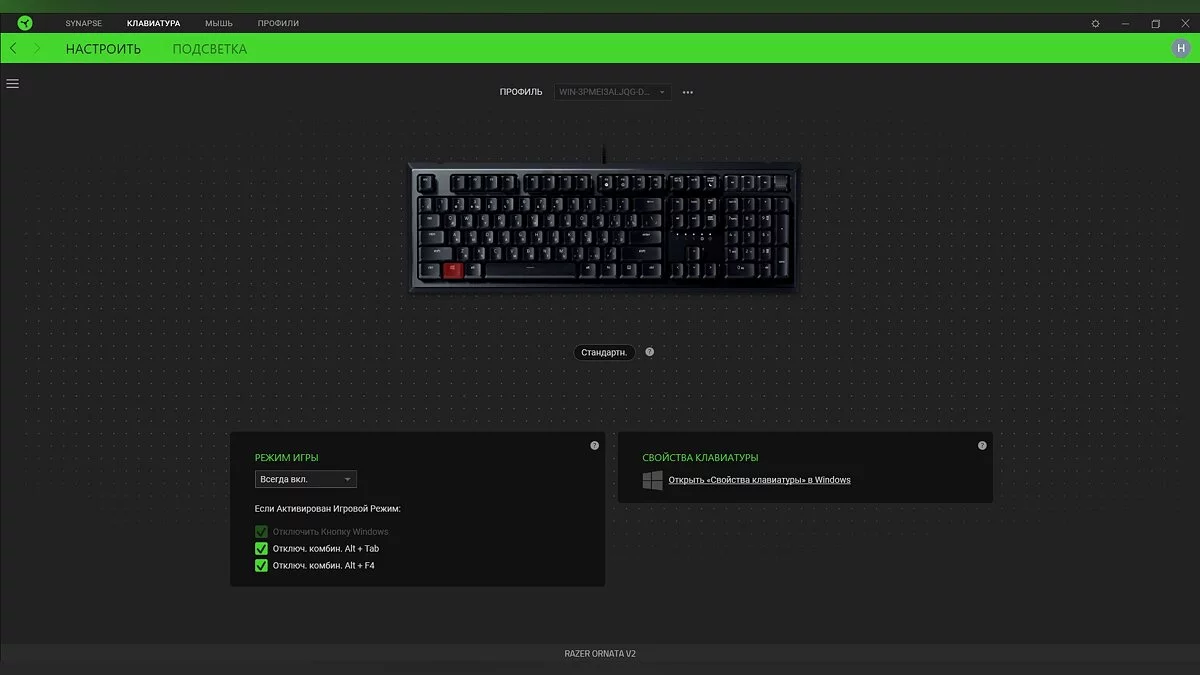Click help icon in Свойства клавиатуры panel
This screenshot has width=1200, height=675.
[982, 446]
